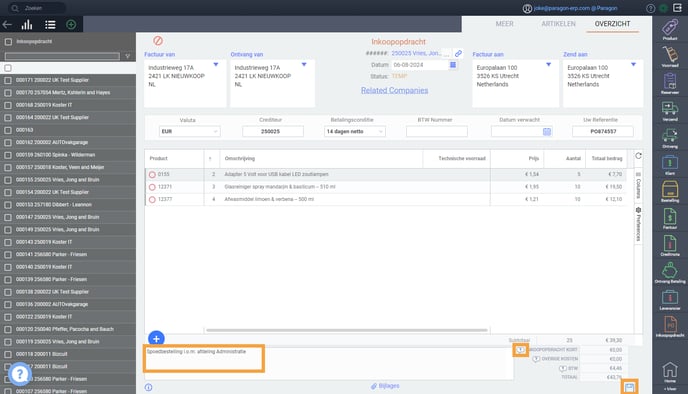
Task: Open the Datum calendar picker
Action: [453, 64]
